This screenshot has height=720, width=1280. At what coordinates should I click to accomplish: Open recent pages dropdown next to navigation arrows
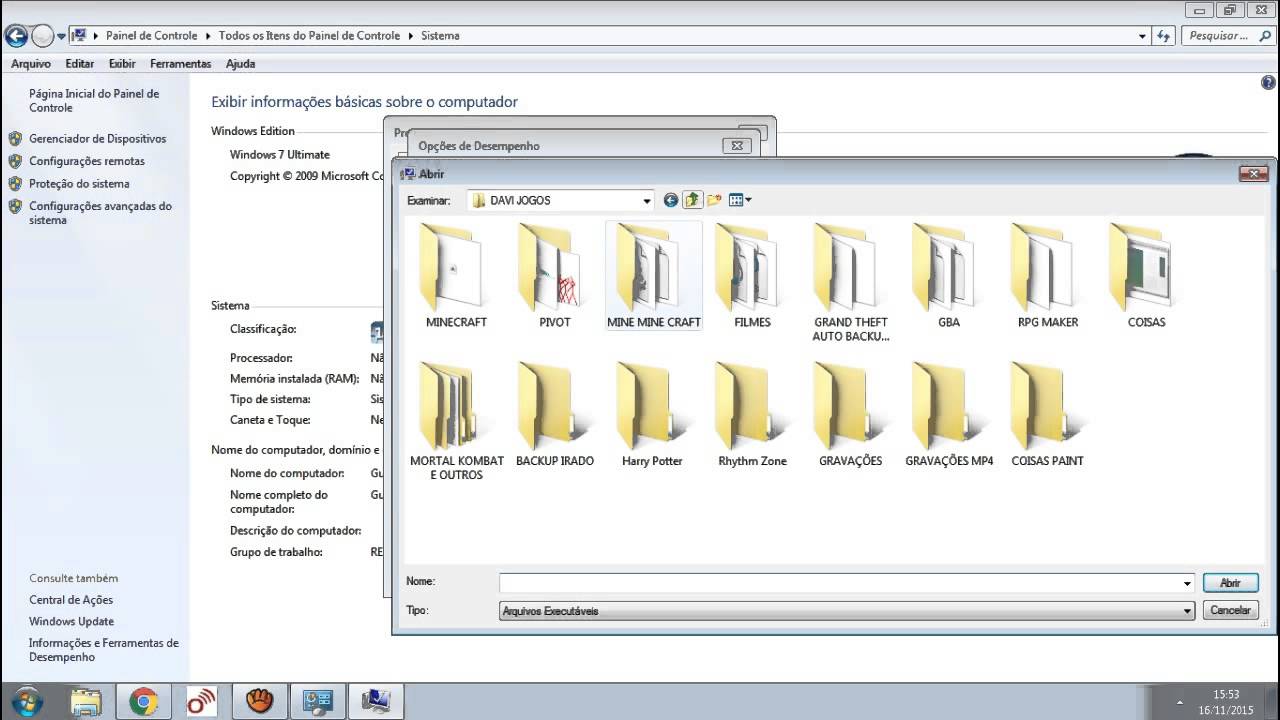point(61,36)
